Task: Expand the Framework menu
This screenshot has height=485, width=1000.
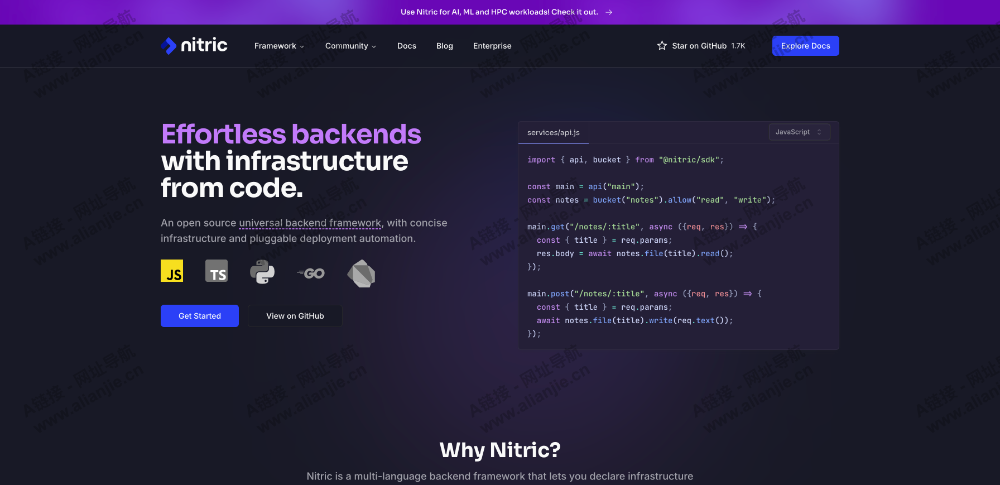Action: [279, 46]
